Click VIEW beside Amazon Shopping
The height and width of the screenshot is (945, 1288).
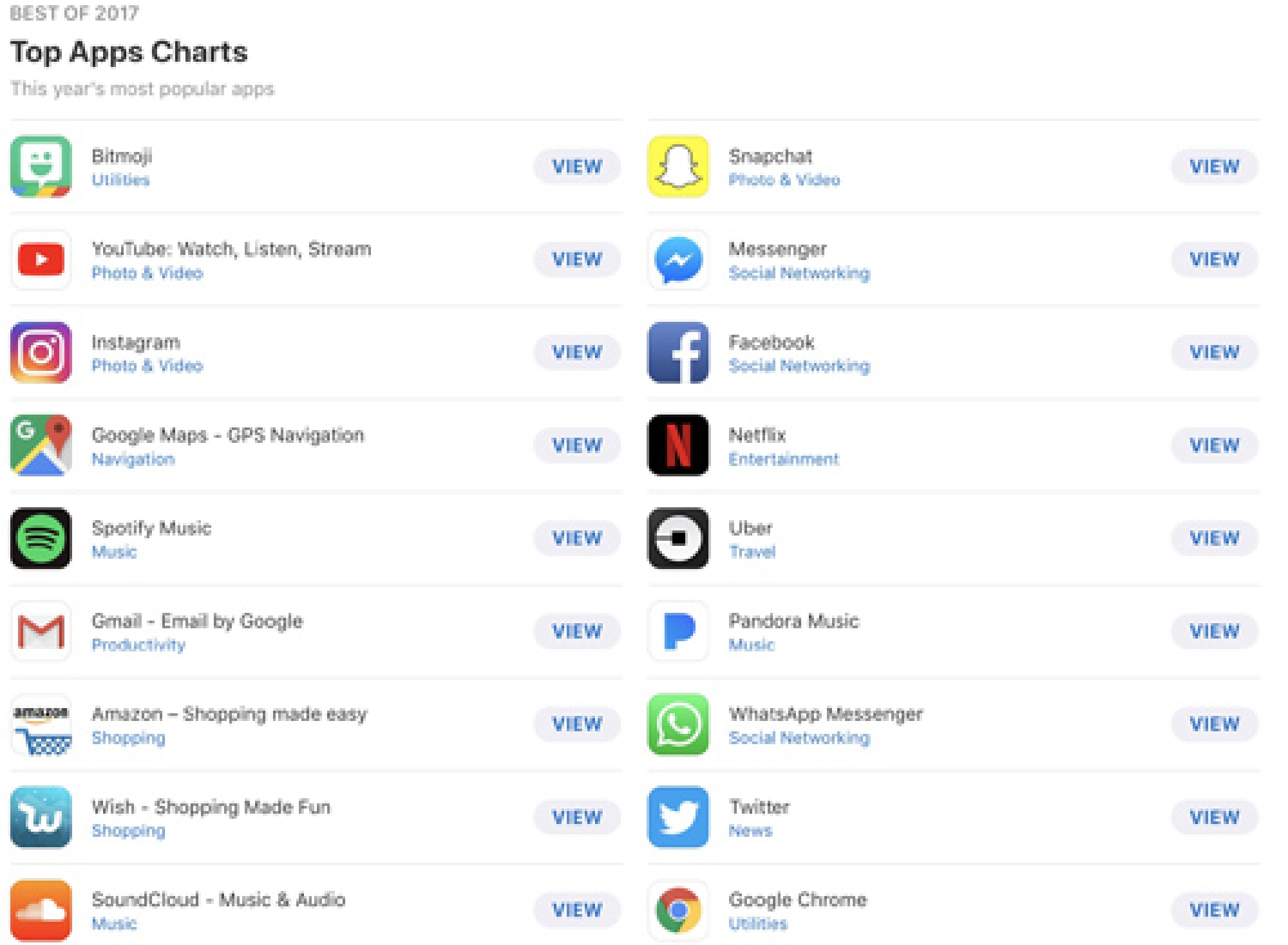(x=576, y=724)
